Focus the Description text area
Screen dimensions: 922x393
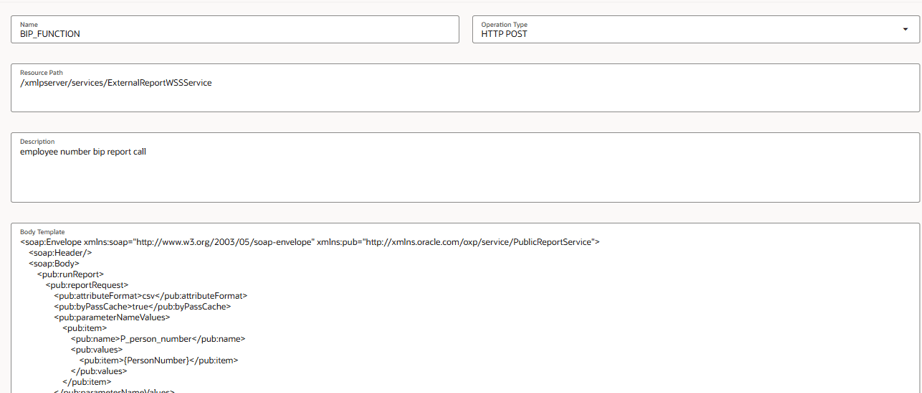465,168
